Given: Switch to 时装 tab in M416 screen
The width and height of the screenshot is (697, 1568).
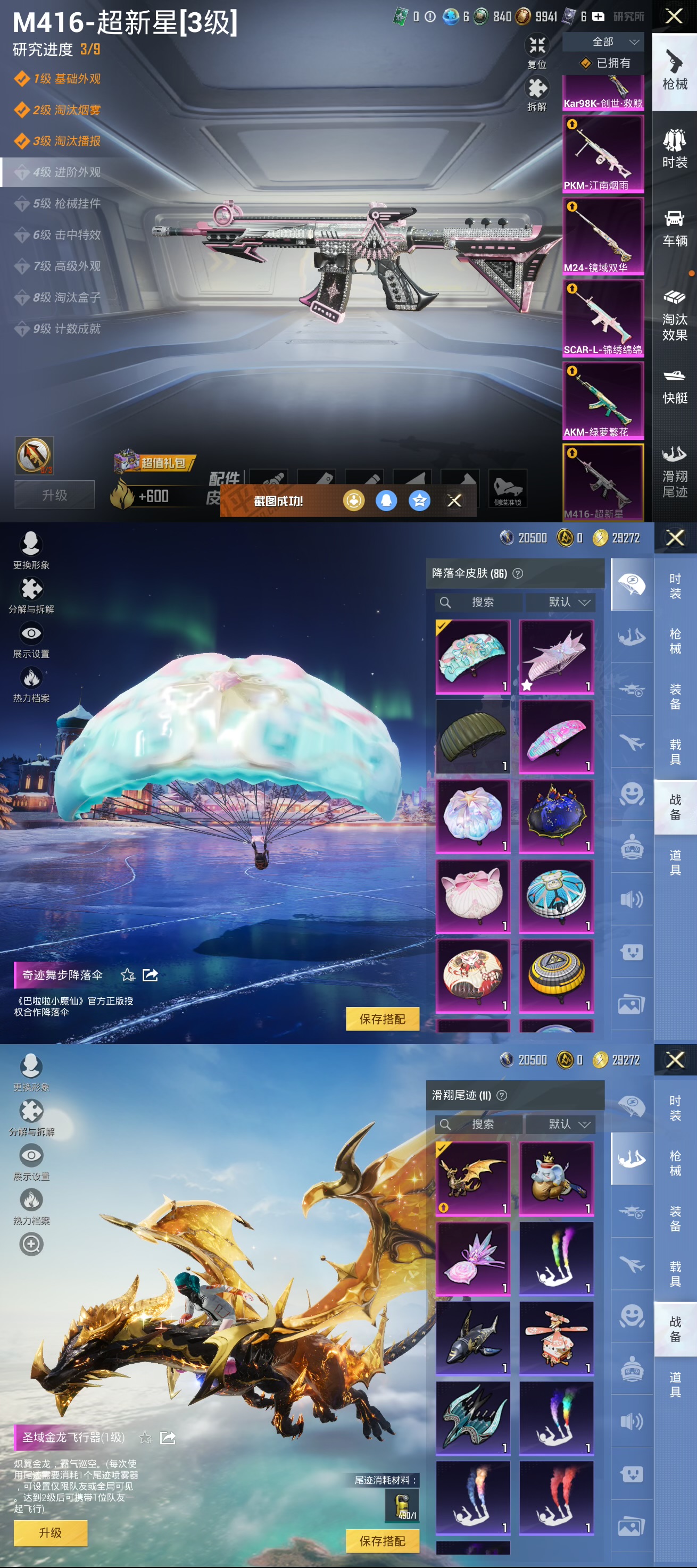Looking at the screenshot, I should click(675, 149).
